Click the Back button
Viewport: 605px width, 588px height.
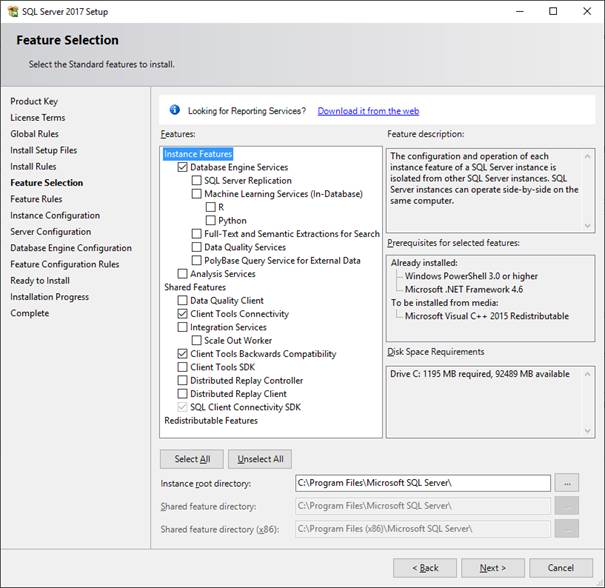pos(425,568)
